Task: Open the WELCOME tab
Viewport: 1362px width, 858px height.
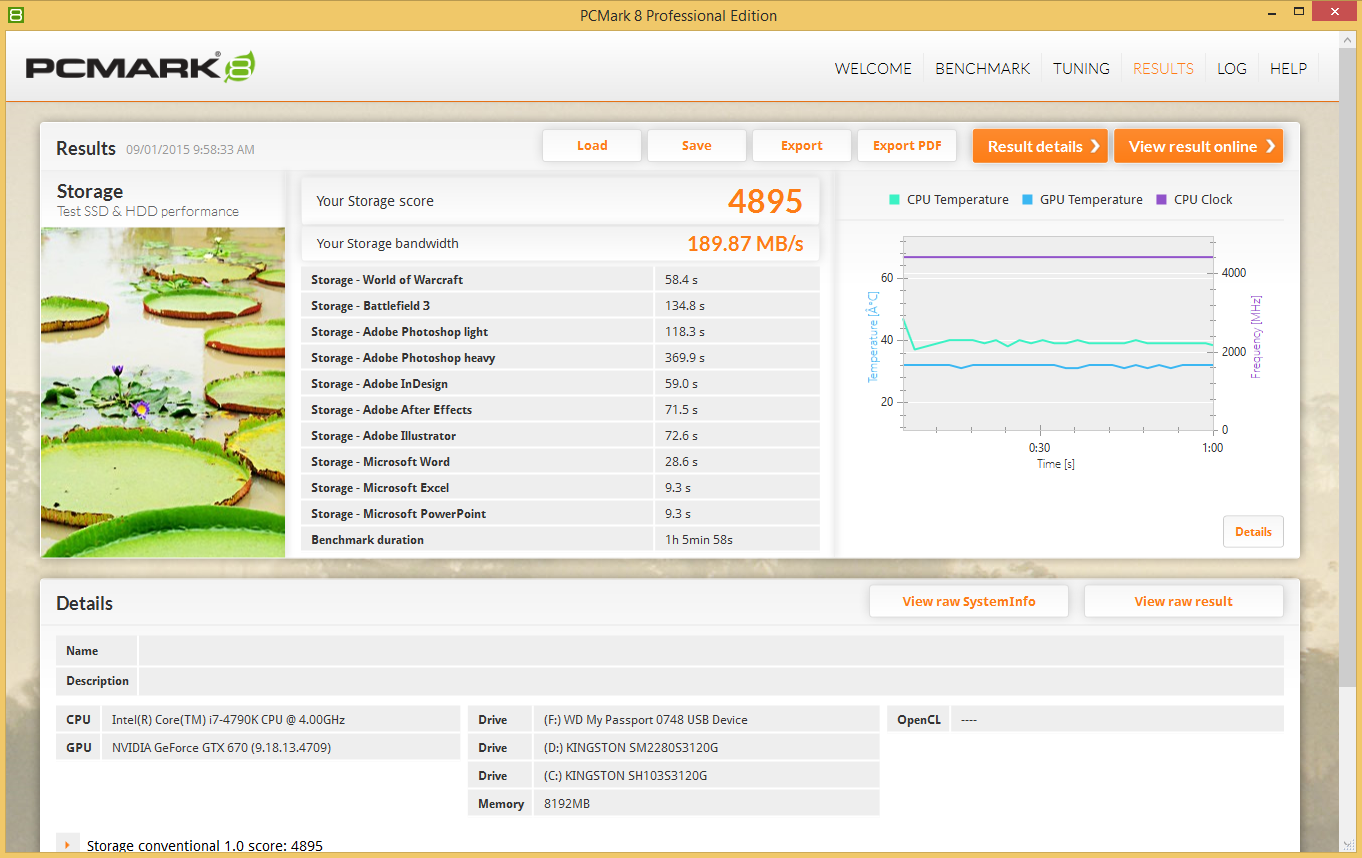Action: [873, 68]
